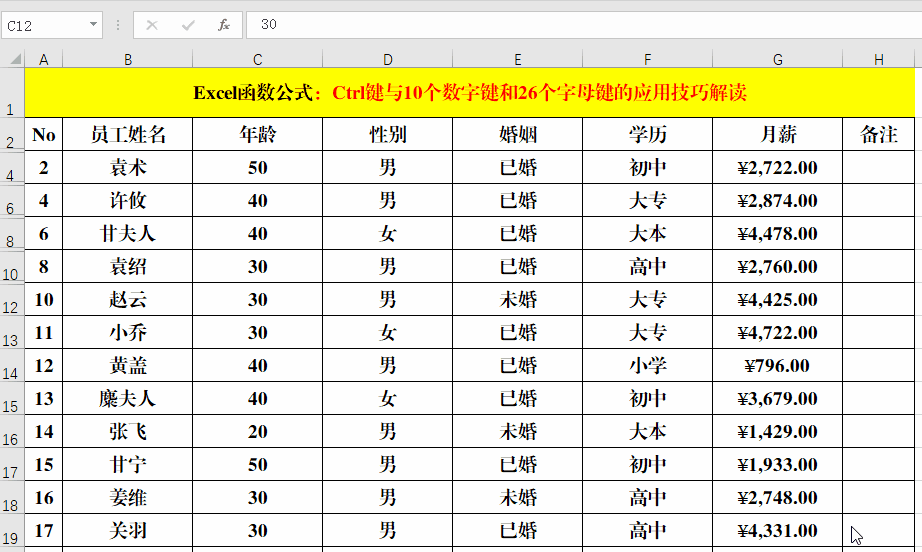
Task: Expand the Name Box dropdown arrow
Action: [93, 25]
